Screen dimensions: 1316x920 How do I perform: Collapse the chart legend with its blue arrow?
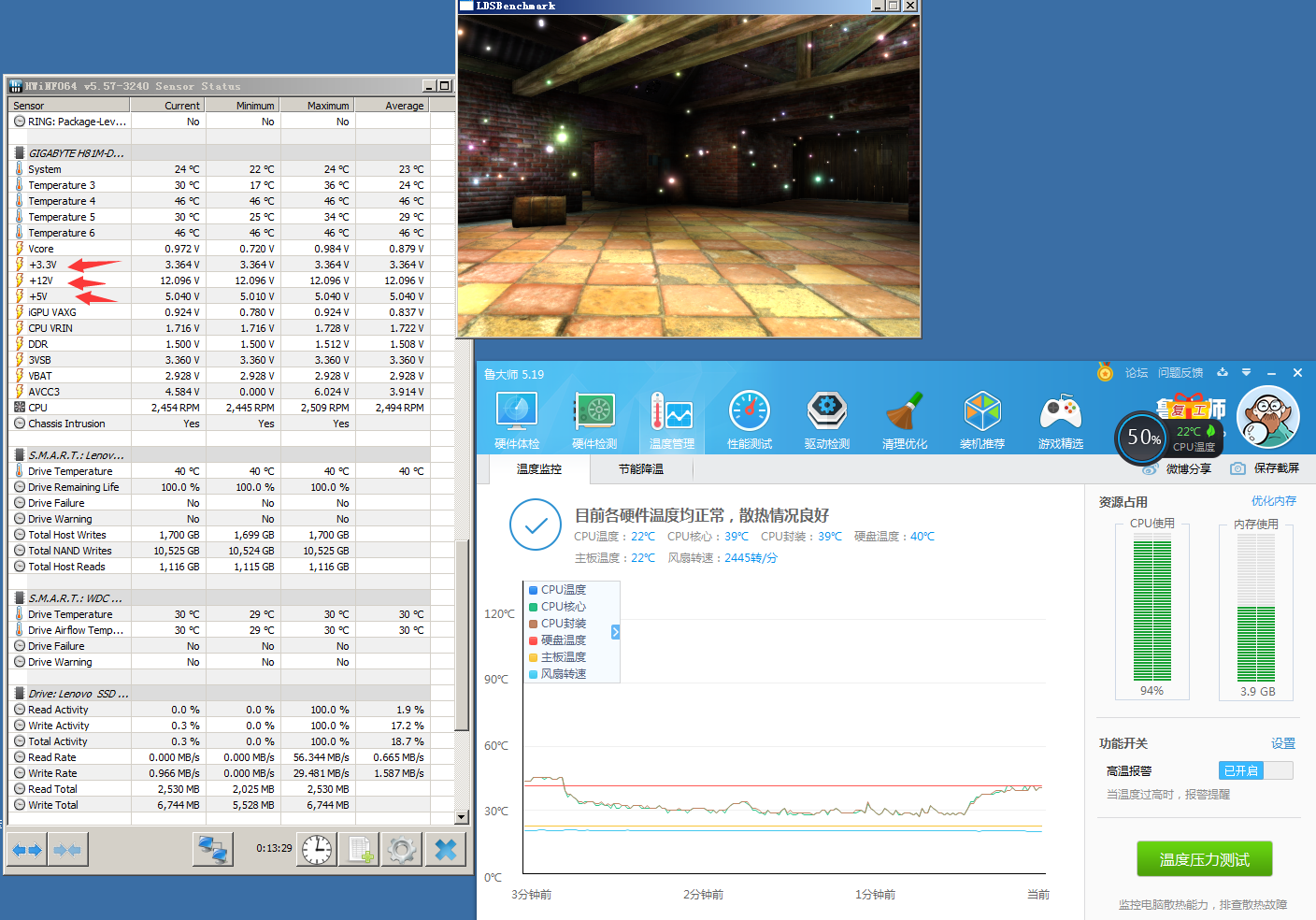point(616,632)
